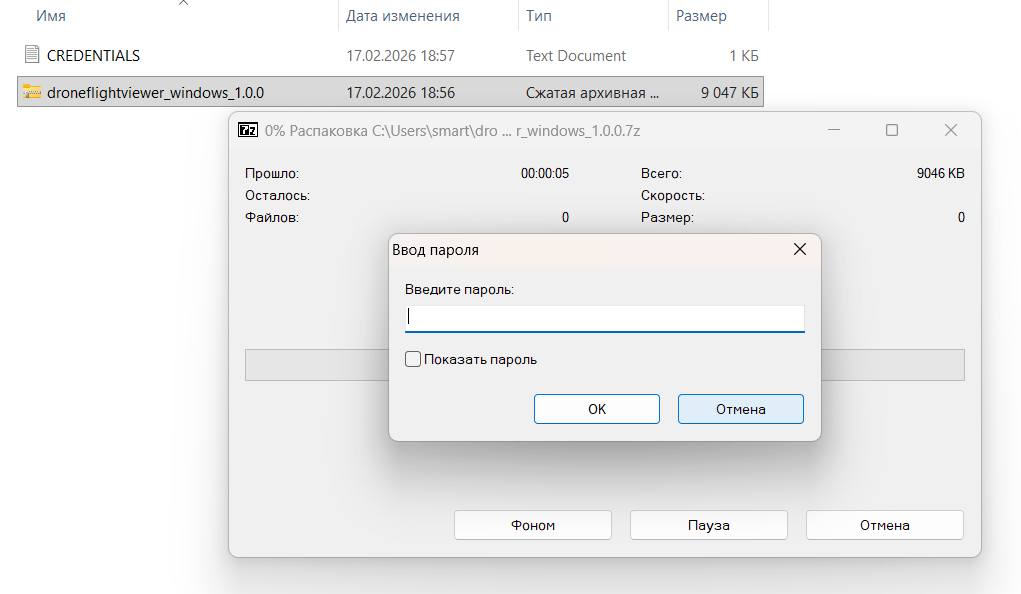Toggle the Показать пароль checkbox
The image size is (1021, 594).
tap(413, 359)
